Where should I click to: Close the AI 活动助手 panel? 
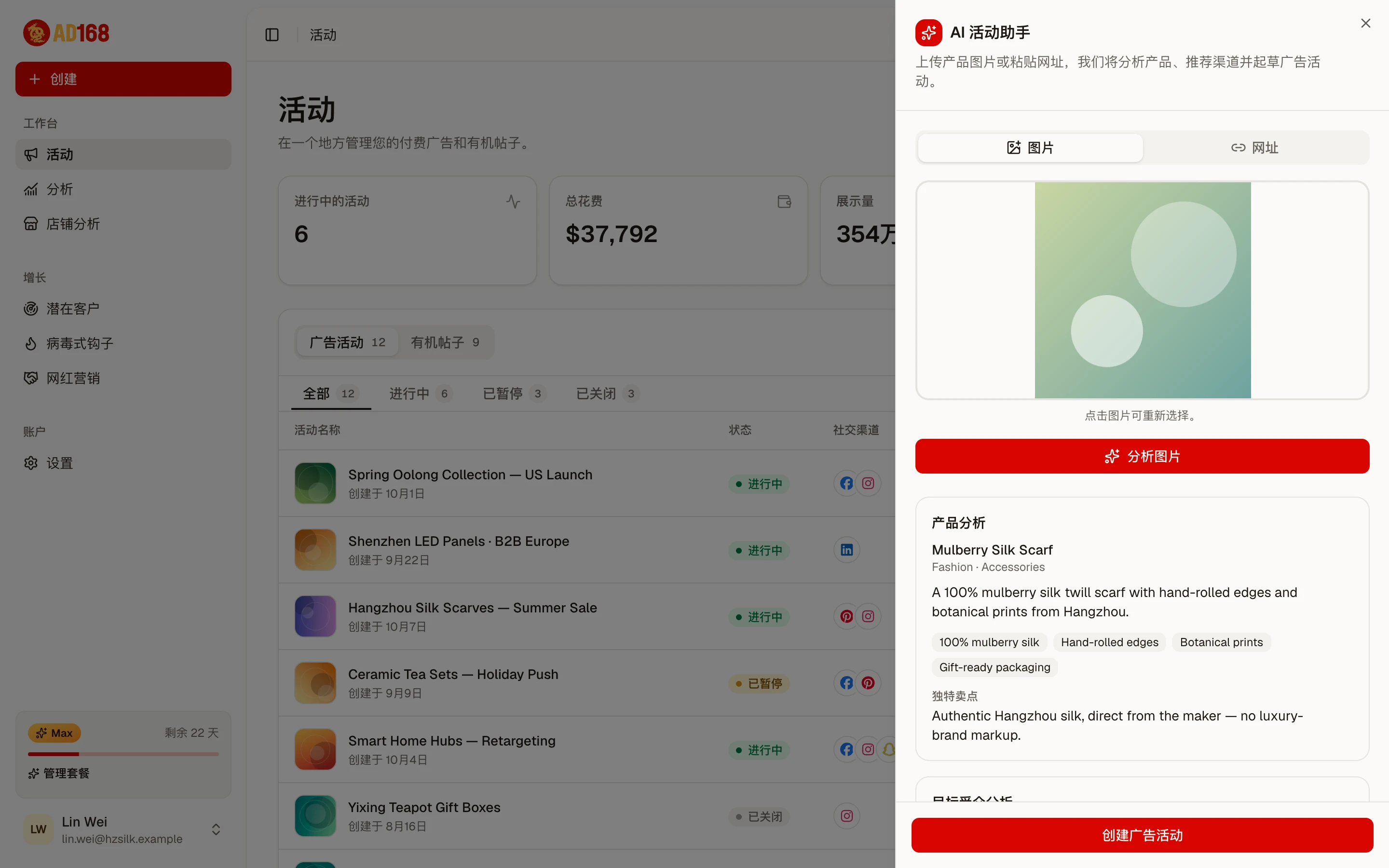1365,24
